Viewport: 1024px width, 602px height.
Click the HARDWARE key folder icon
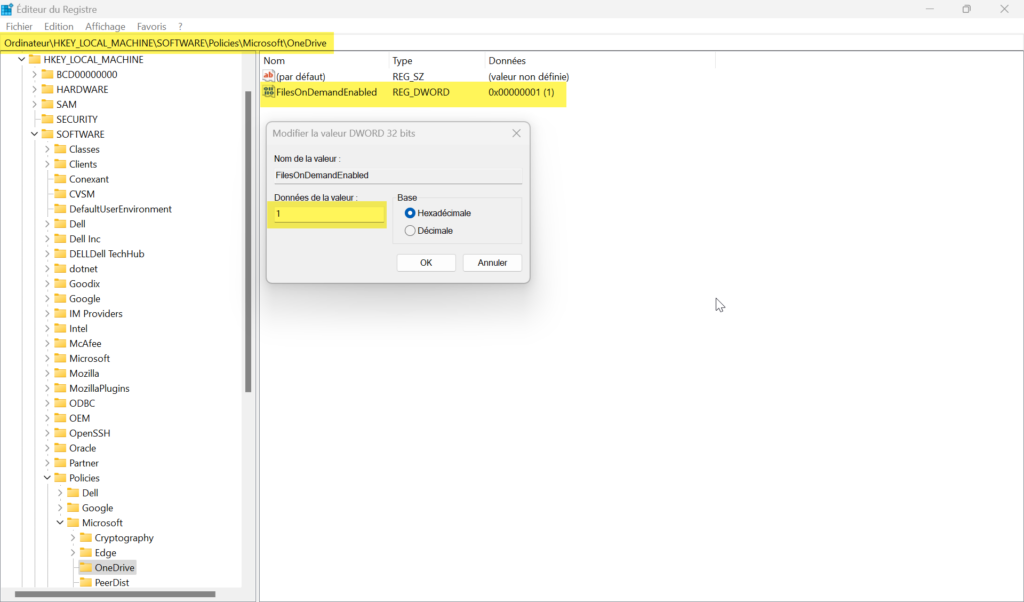47,89
